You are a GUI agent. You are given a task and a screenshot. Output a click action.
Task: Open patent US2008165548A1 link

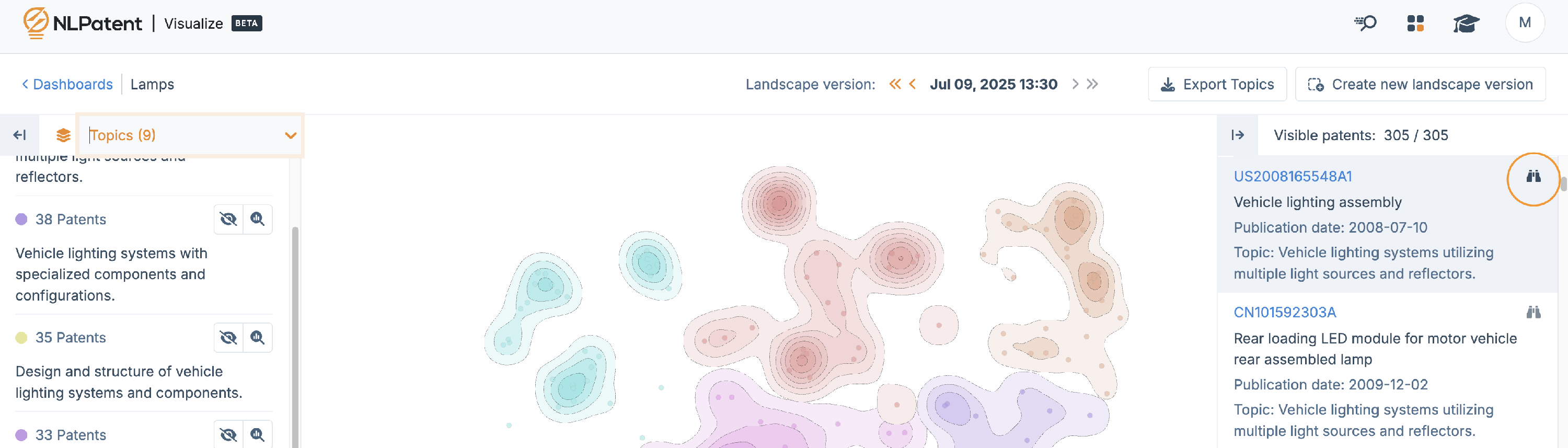click(1292, 177)
